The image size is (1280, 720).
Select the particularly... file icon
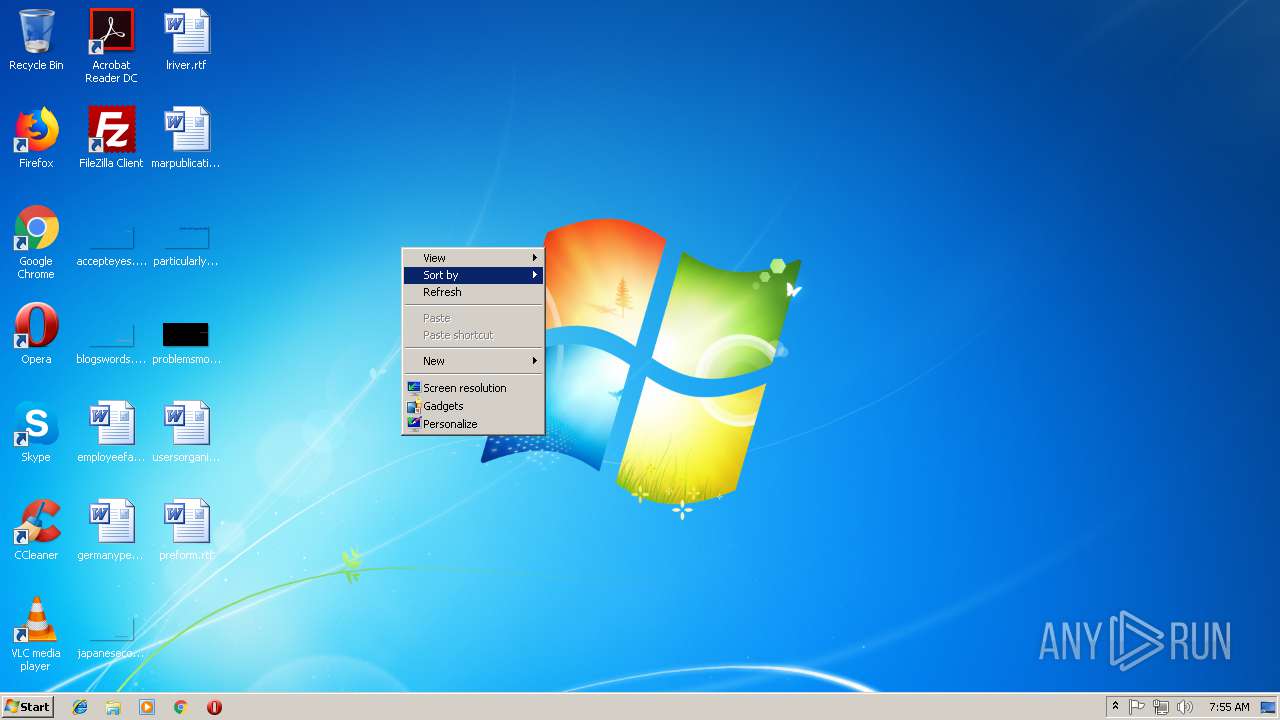click(186, 246)
